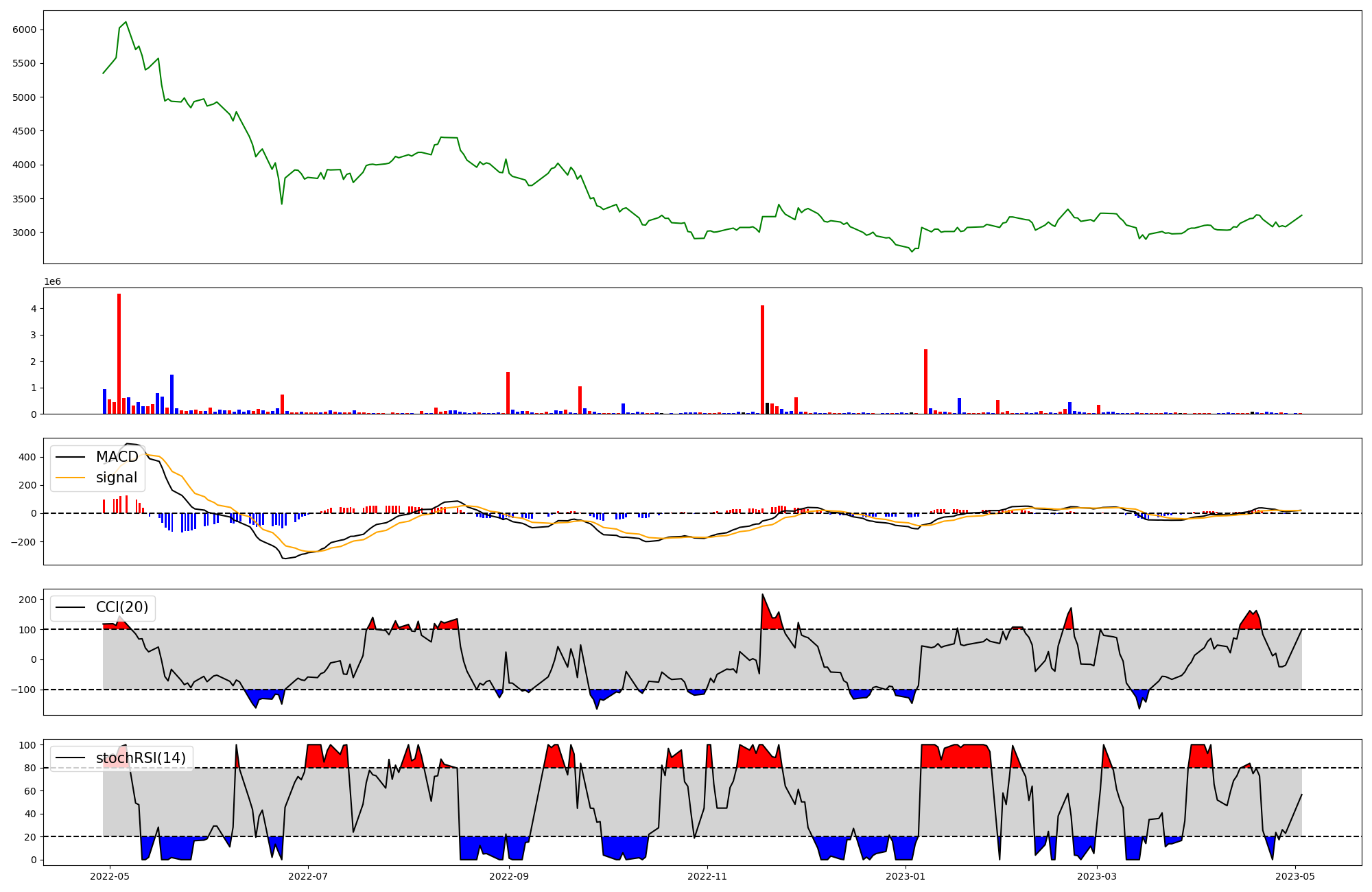This screenshot has width=1372, height=892.
Task: Click the tallest red volume bar in May 2022
Action: pos(119,353)
